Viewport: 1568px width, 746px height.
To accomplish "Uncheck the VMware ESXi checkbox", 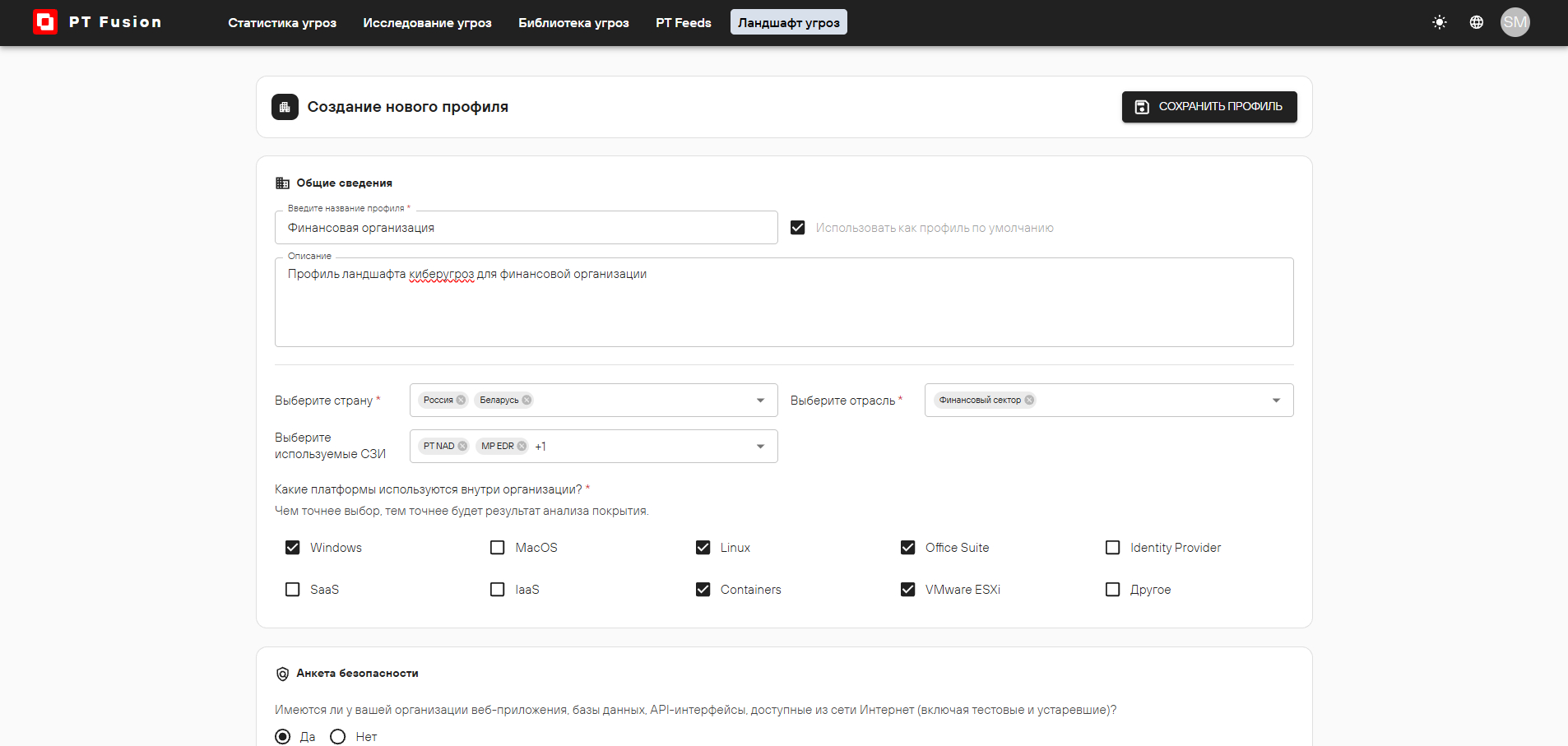I will tap(907, 590).
